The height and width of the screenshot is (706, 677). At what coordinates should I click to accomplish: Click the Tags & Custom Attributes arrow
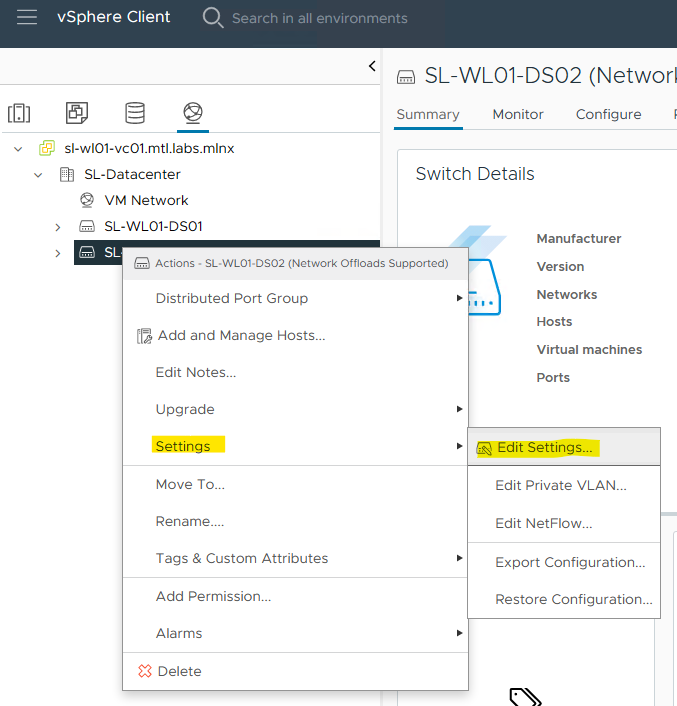pyautogui.click(x=459, y=558)
